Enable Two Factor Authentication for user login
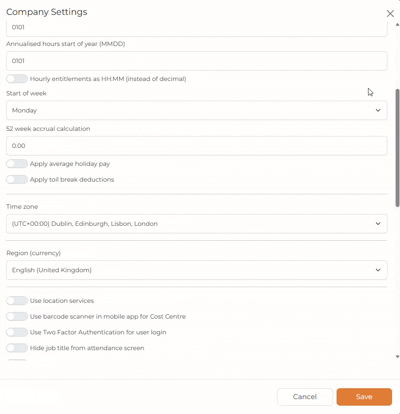The height and width of the screenshot is (414, 400). pos(17,332)
